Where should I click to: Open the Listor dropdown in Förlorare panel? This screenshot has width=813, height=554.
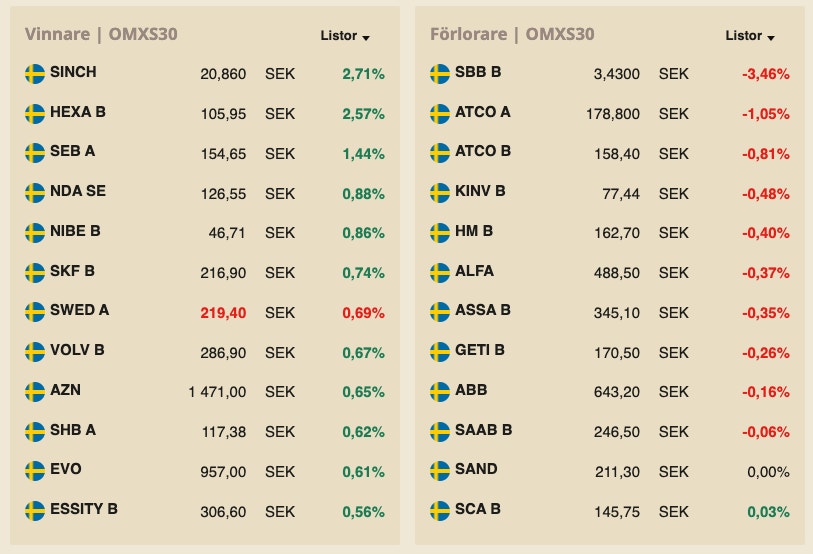pyautogui.click(x=750, y=36)
